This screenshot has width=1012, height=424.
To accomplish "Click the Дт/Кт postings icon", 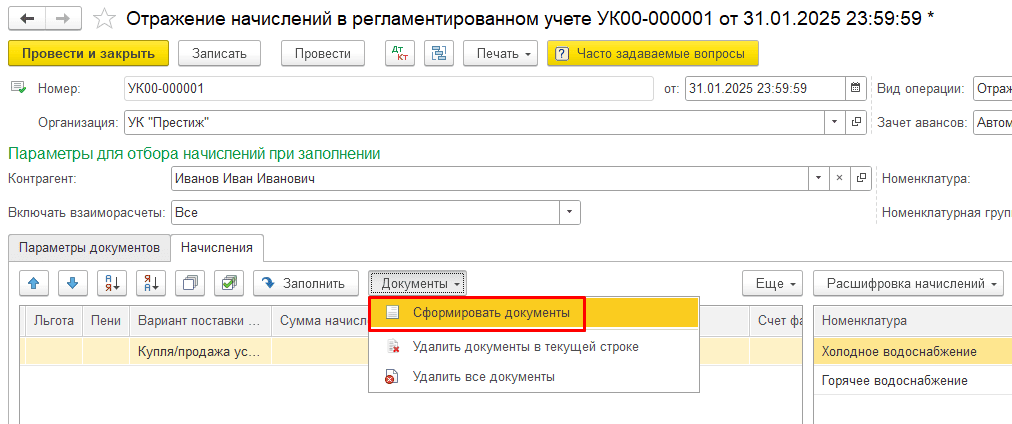I will tap(400, 53).
